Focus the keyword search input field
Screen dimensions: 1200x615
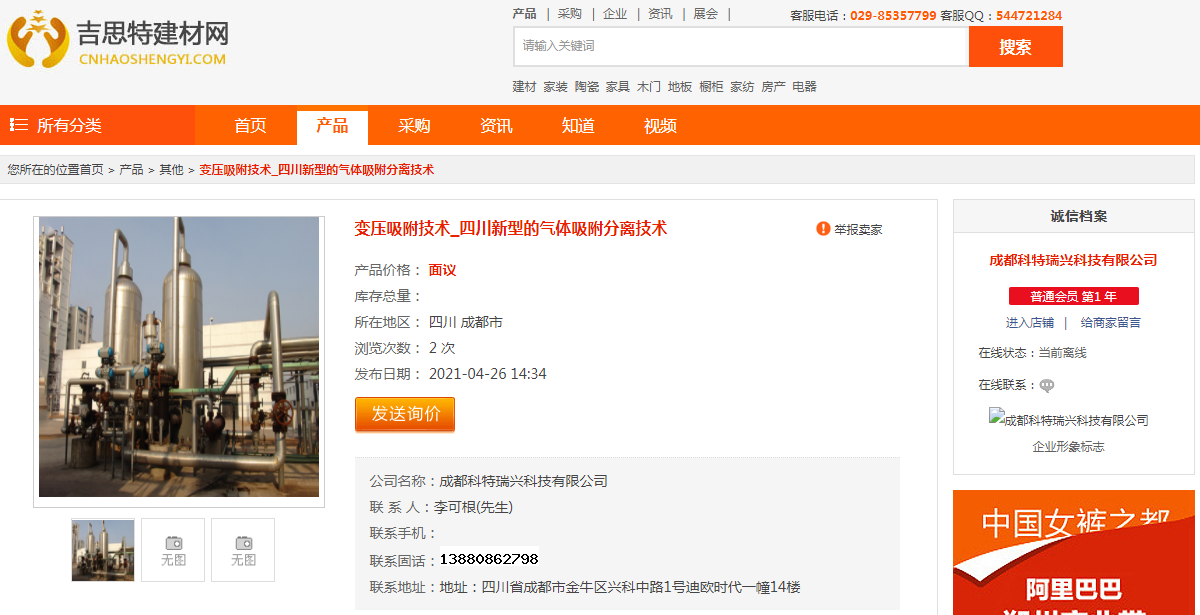[x=740, y=46]
